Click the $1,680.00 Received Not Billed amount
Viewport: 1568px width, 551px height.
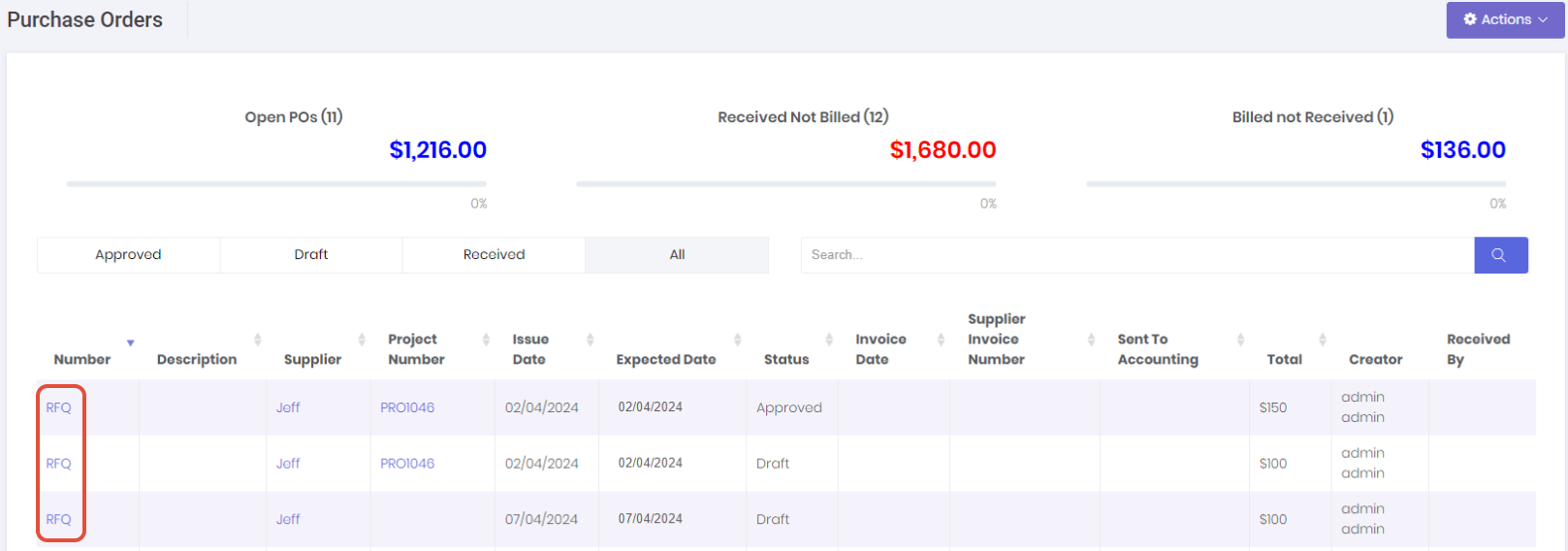point(943,149)
